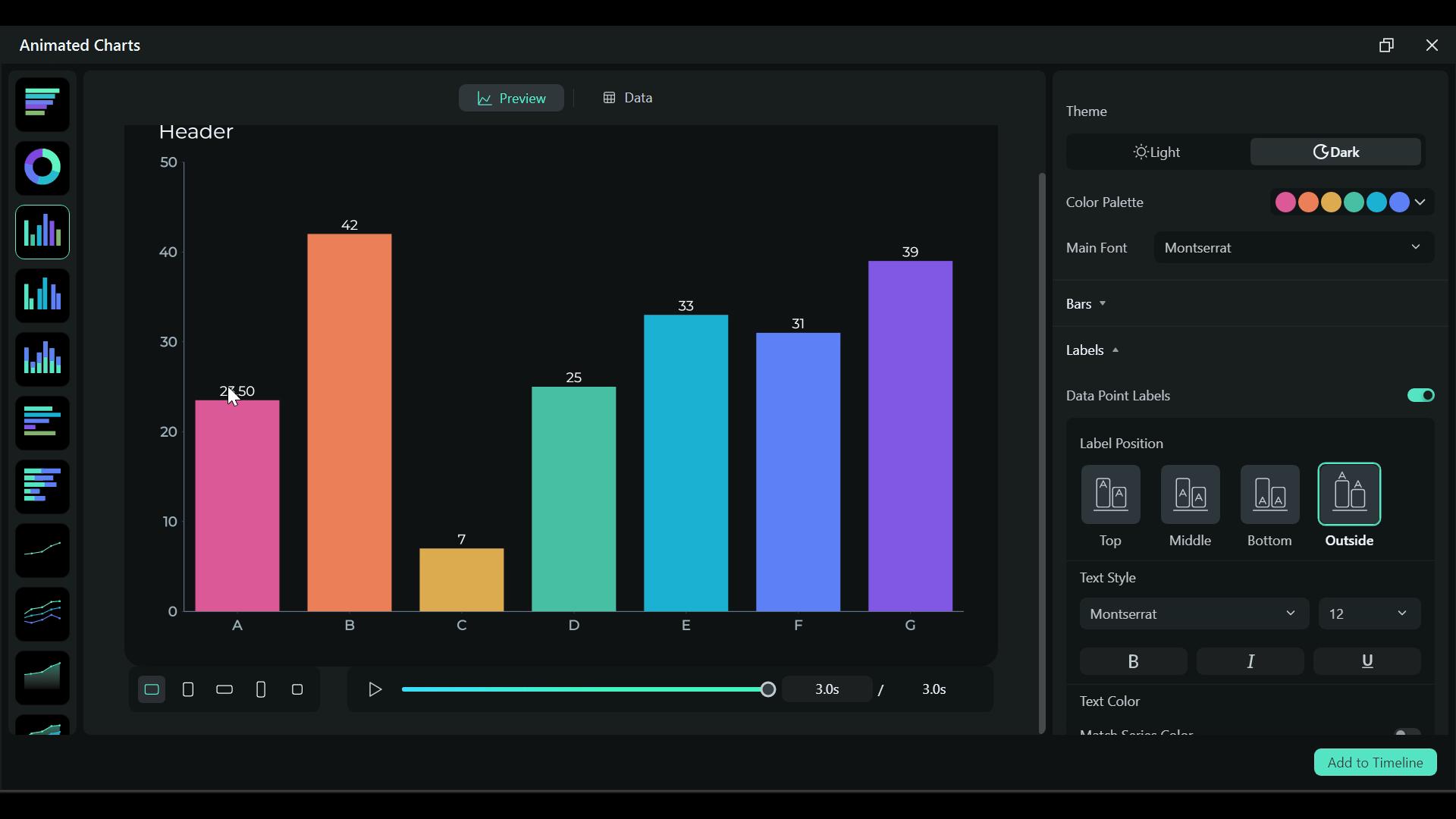Viewport: 1456px width, 819px height.
Task: Click the data label 42
Action: tap(350, 225)
